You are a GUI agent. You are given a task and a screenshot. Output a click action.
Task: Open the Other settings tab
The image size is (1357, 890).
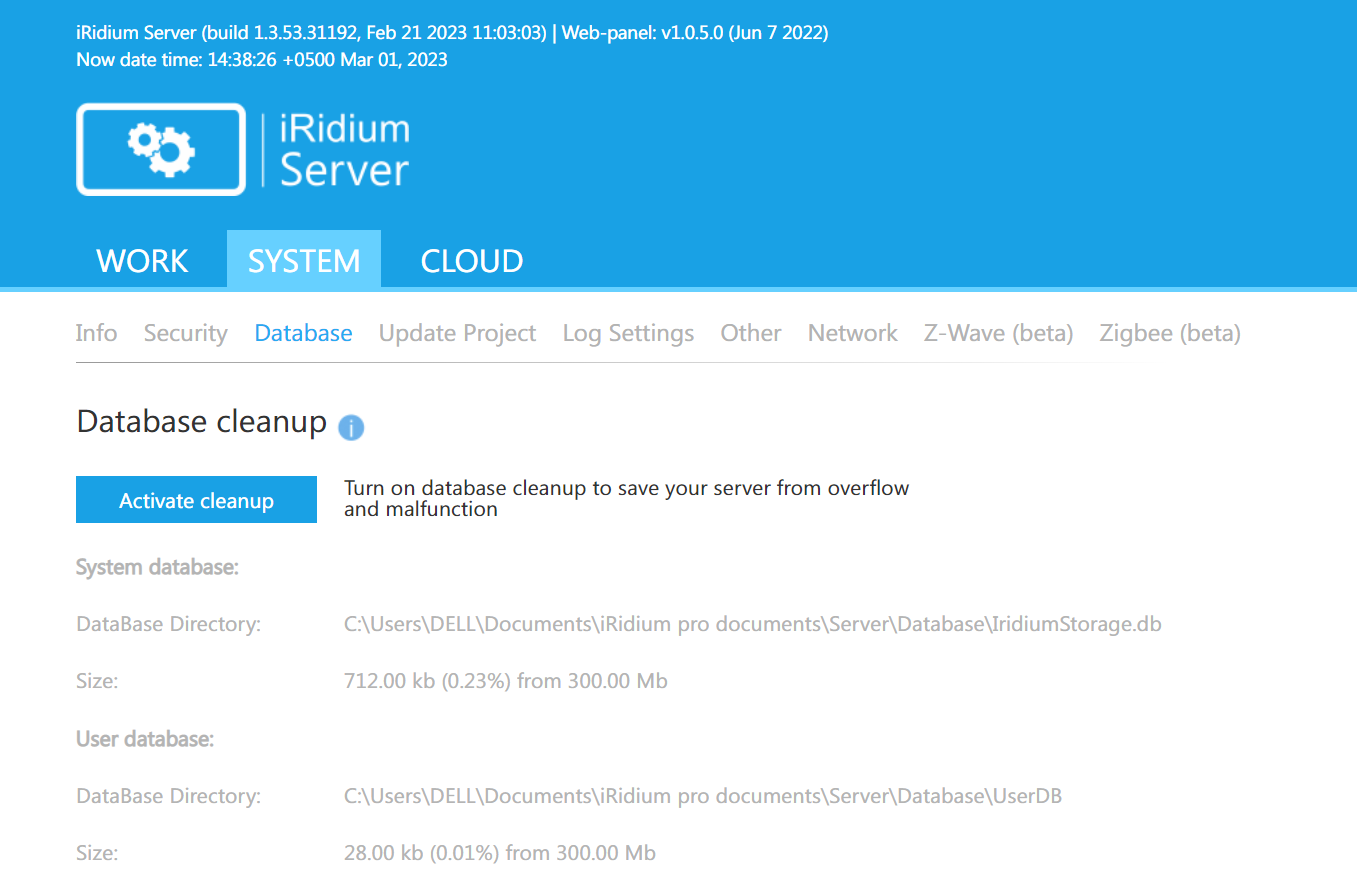[751, 333]
